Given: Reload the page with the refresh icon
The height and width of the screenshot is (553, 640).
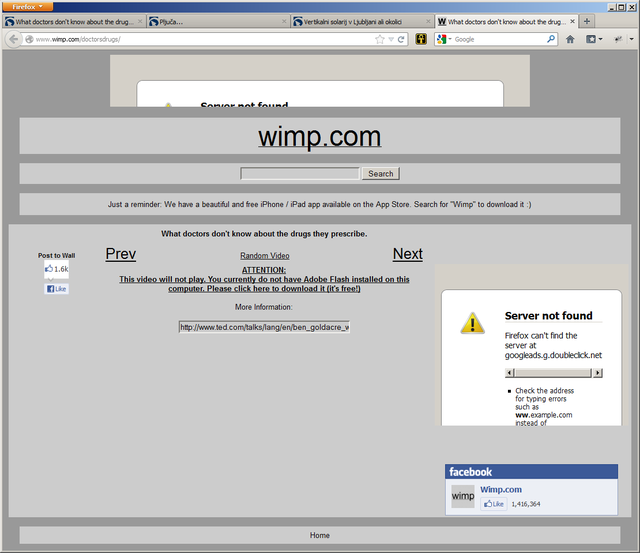Looking at the screenshot, I should point(401,39).
